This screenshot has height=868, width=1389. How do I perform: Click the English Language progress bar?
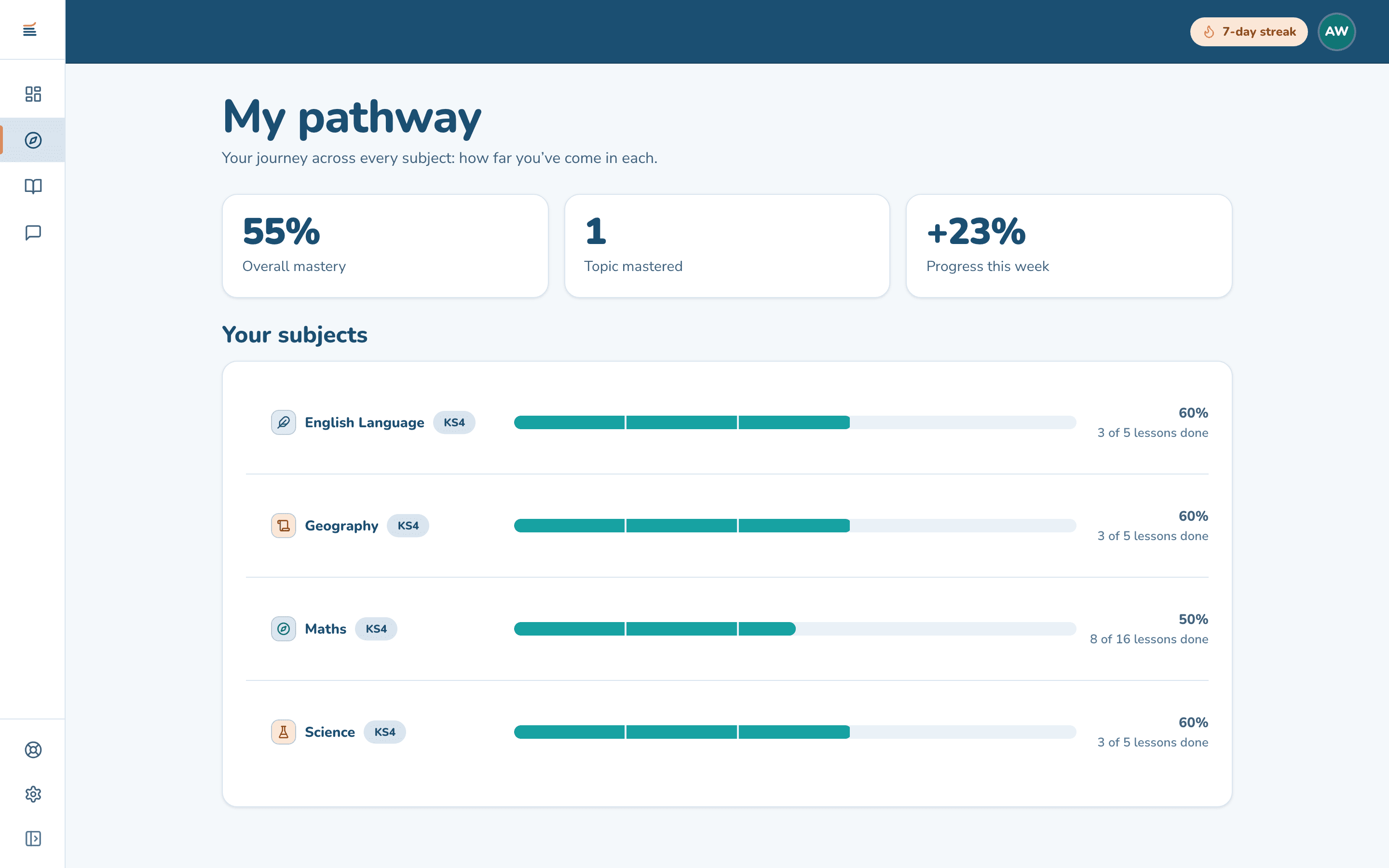coord(795,422)
